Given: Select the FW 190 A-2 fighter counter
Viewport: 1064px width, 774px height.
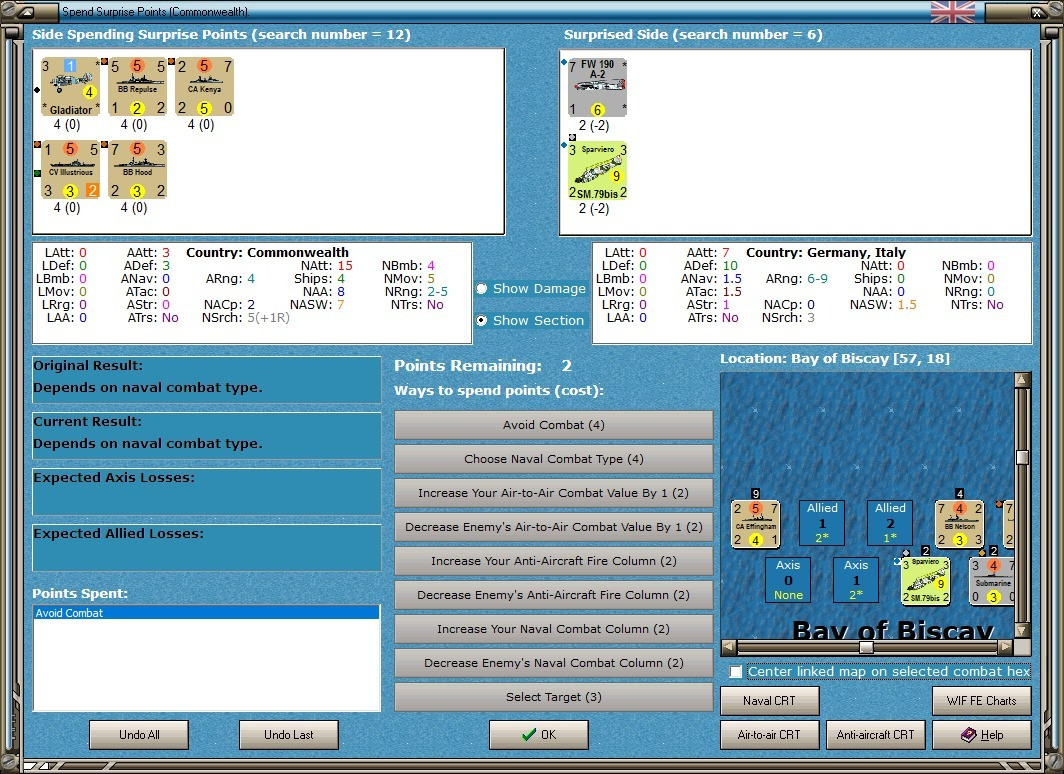Looking at the screenshot, I should (x=598, y=88).
